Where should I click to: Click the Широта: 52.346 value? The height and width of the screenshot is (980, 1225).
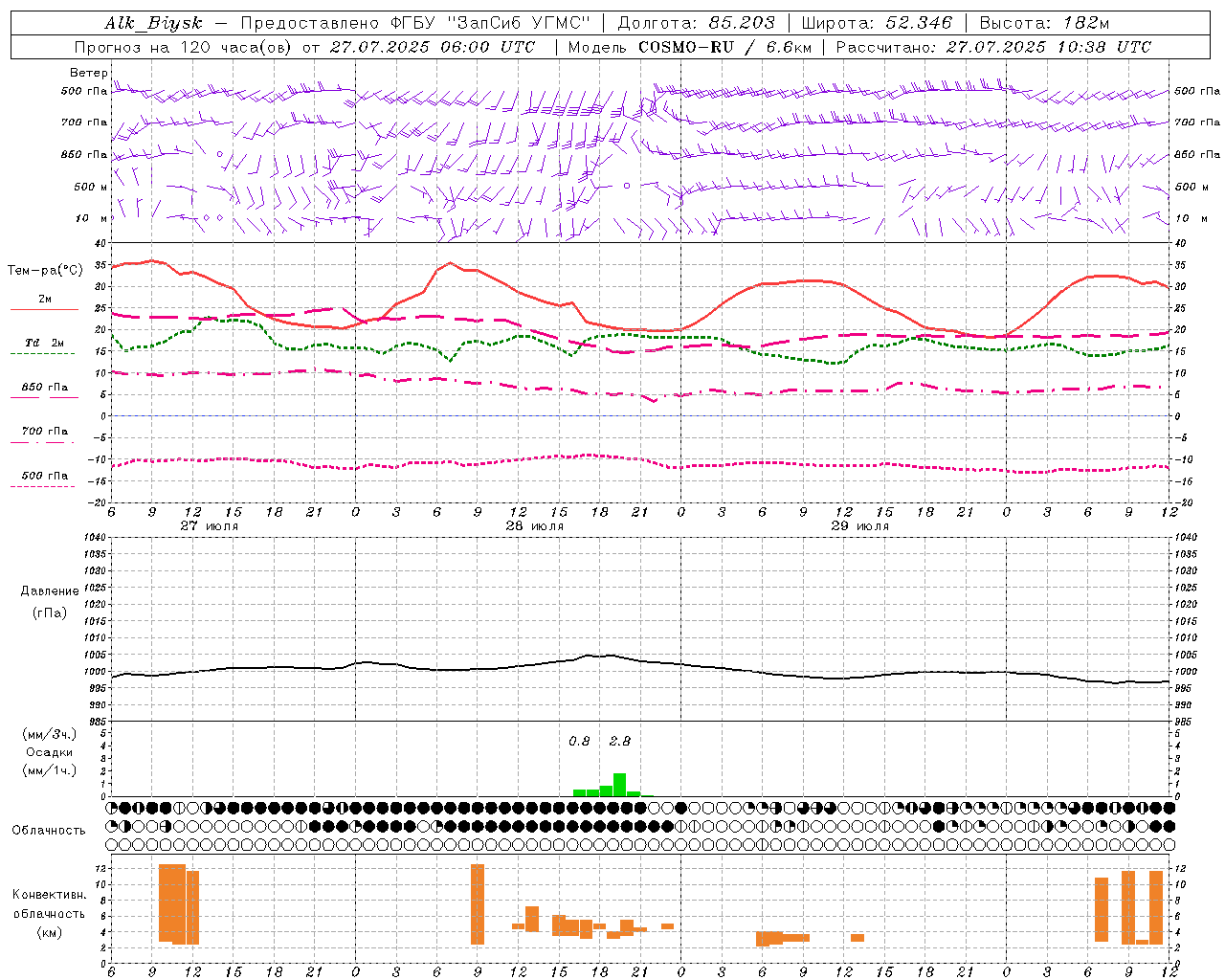877,23
